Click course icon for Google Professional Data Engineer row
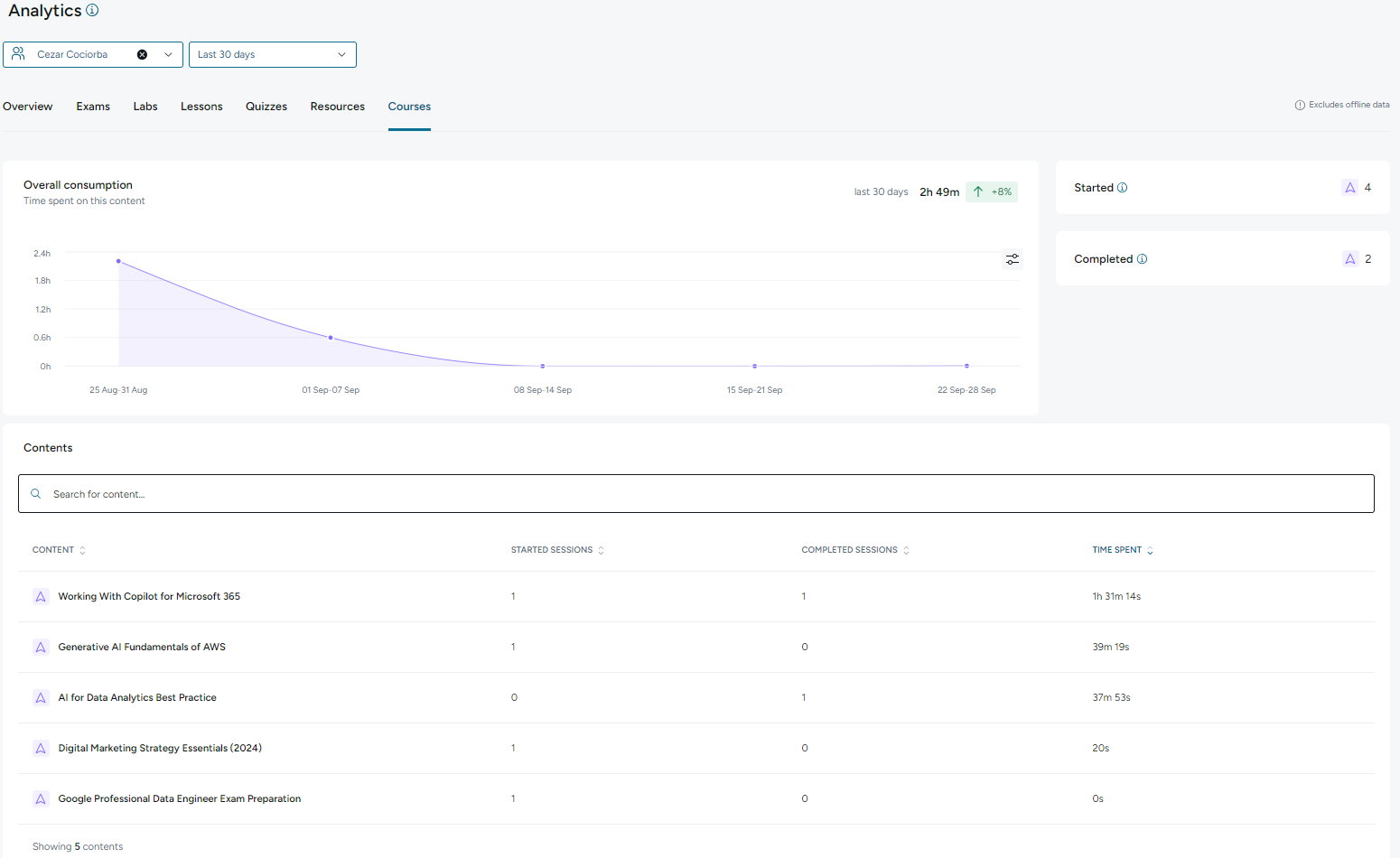Image resolution: width=1400 pixels, height=858 pixels. (x=41, y=798)
